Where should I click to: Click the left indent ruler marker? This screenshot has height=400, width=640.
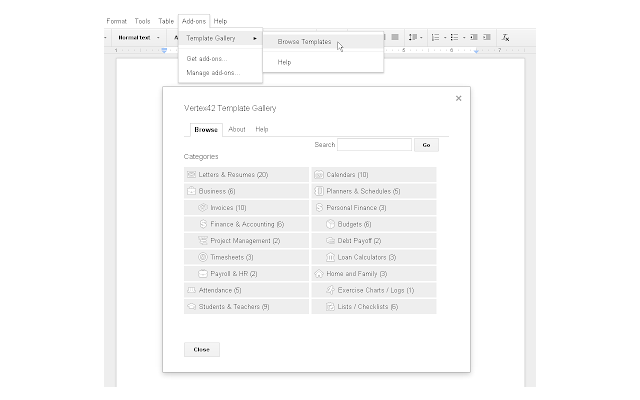coord(164,51)
